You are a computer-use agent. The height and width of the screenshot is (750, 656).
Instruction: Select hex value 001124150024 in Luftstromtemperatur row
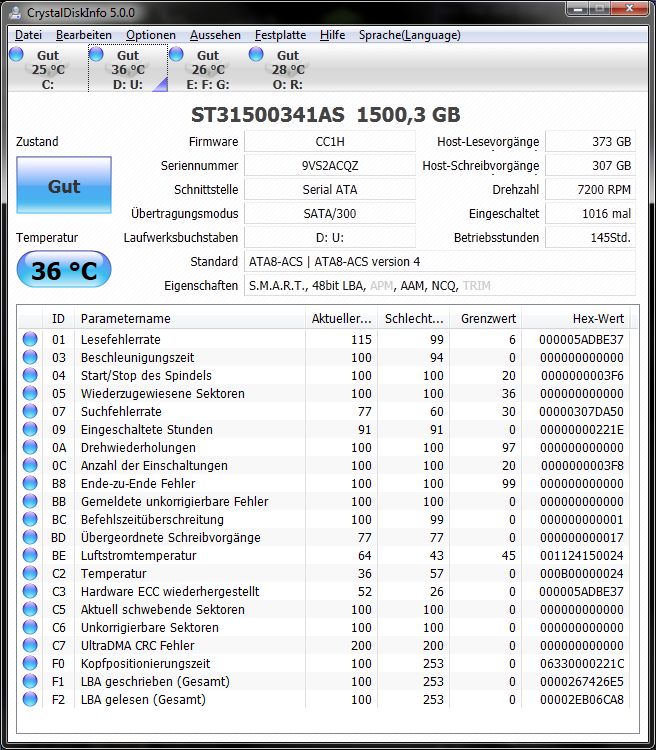tap(581, 555)
